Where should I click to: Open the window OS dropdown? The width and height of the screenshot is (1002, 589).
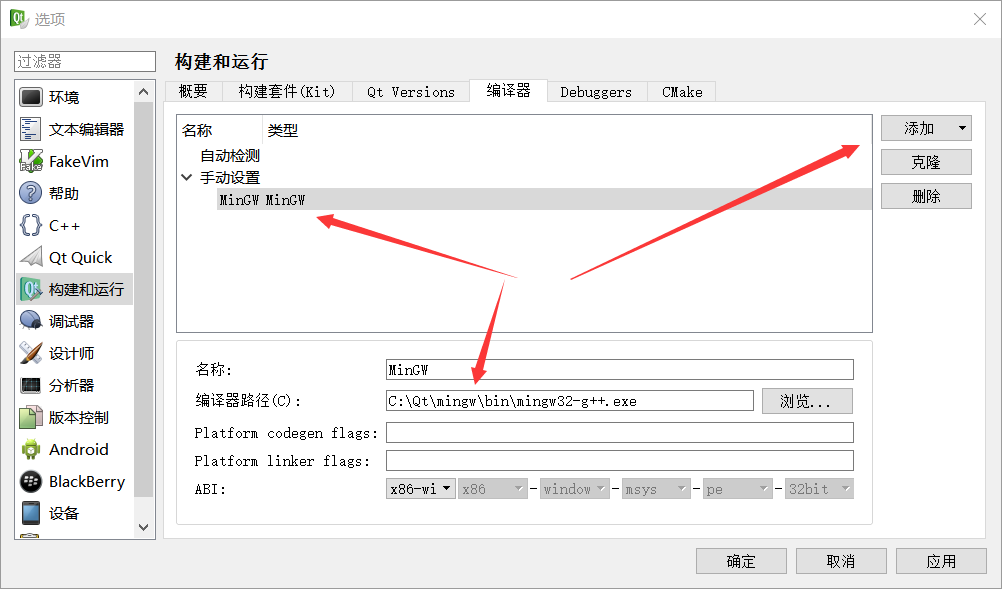574,489
